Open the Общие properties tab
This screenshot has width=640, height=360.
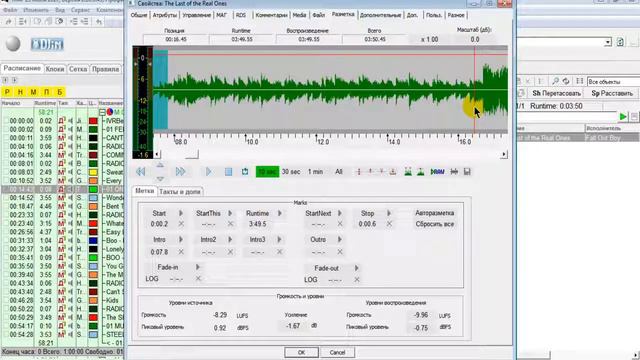point(139,15)
